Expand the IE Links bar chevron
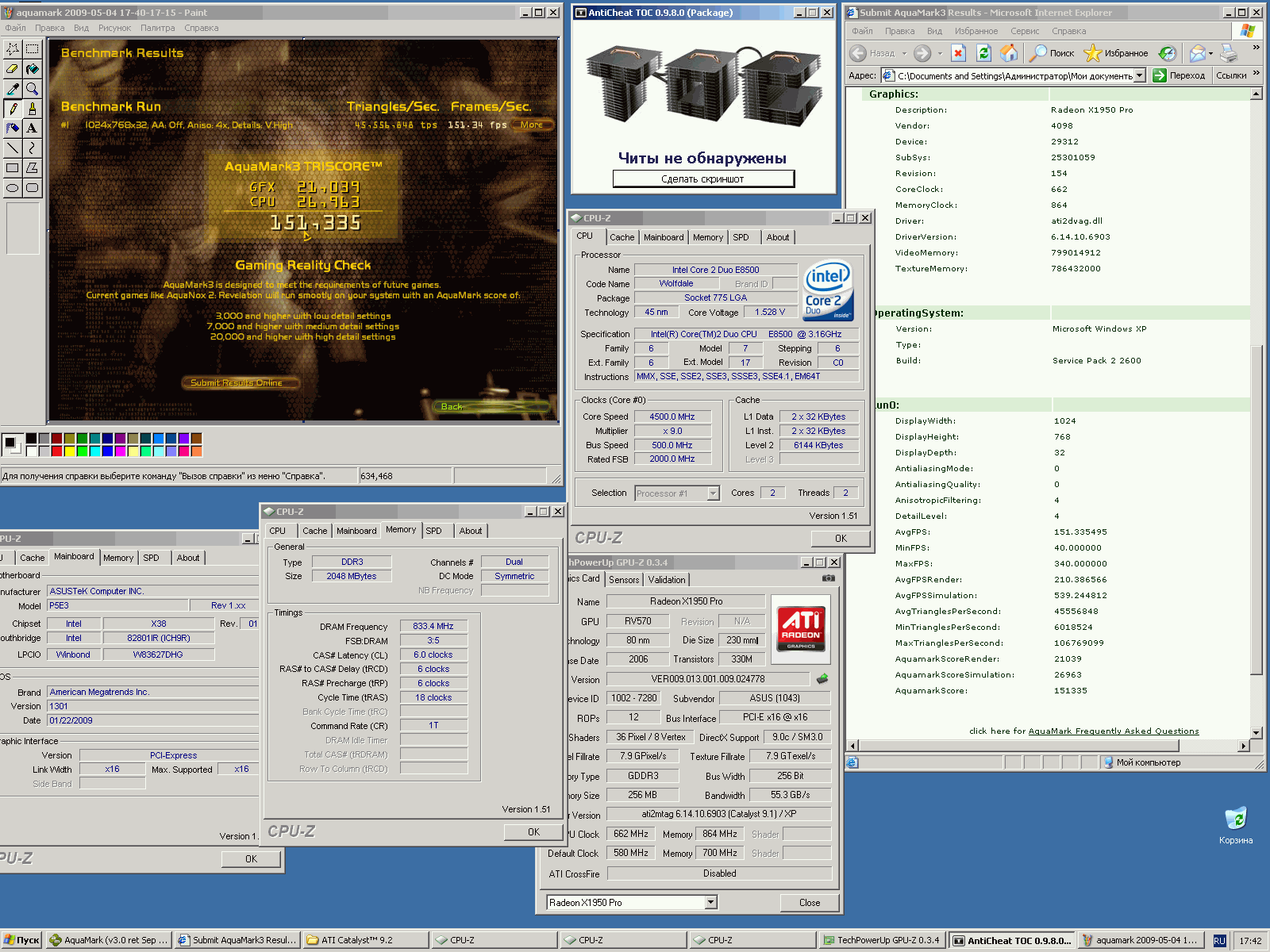Screen dimensions: 1270x952 tap(1257, 74)
